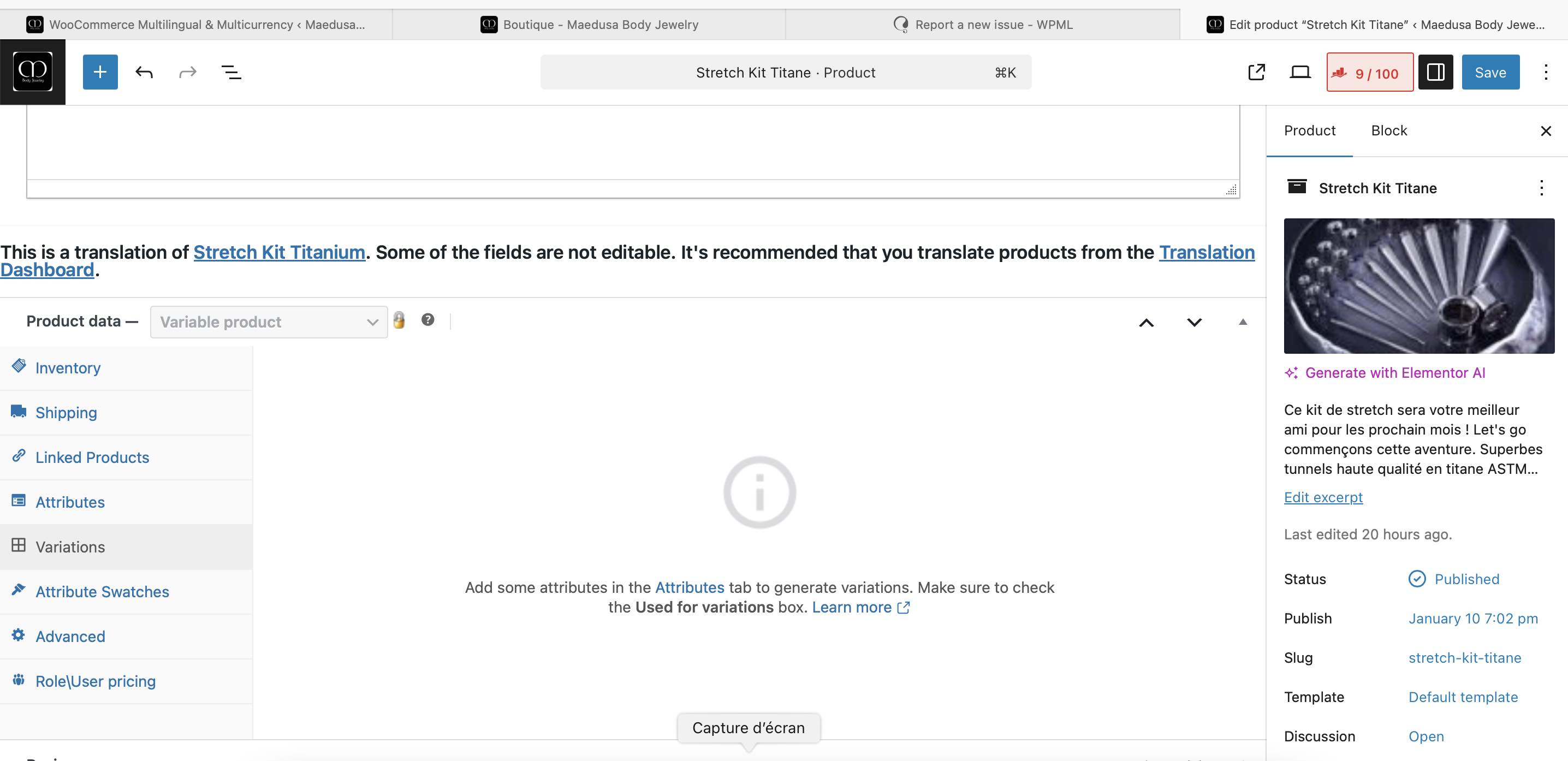Open the Role\User pricing tab
The height and width of the screenshot is (761, 1568).
126,681
